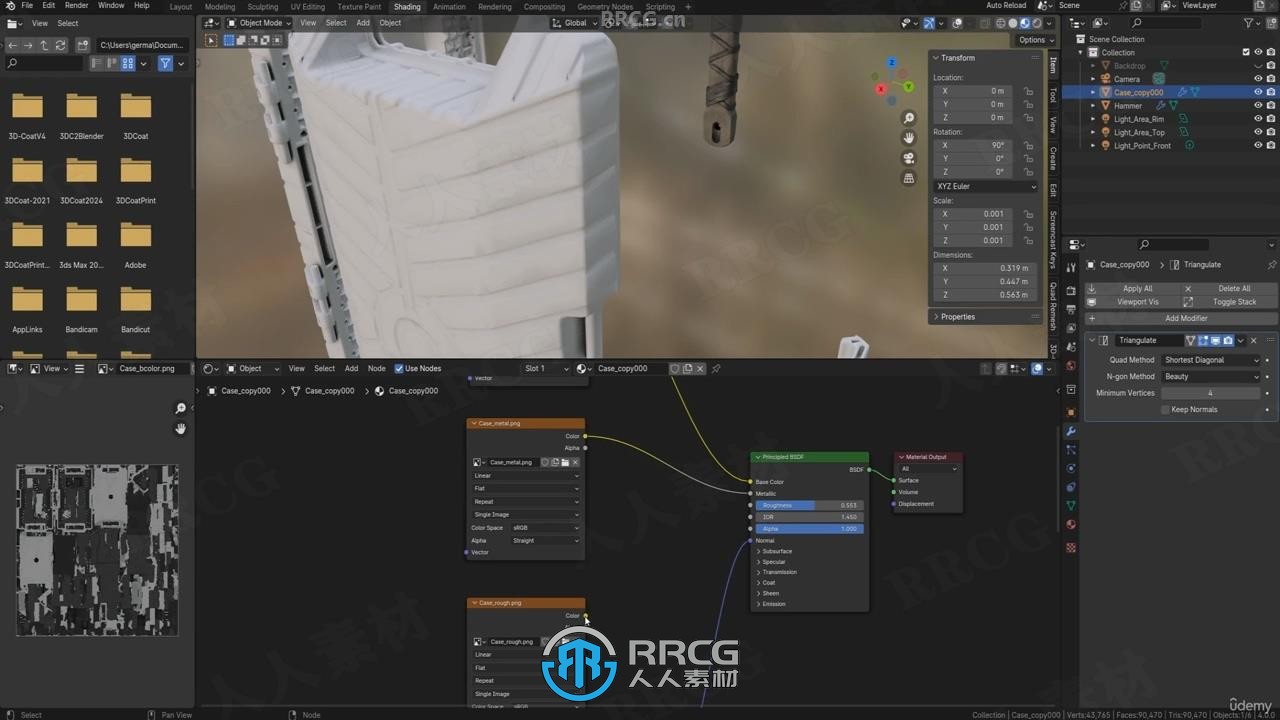The width and height of the screenshot is (1280, 720).
Task: Switch to the Texture Paint workspace
Action: click(x=359, y=7)
